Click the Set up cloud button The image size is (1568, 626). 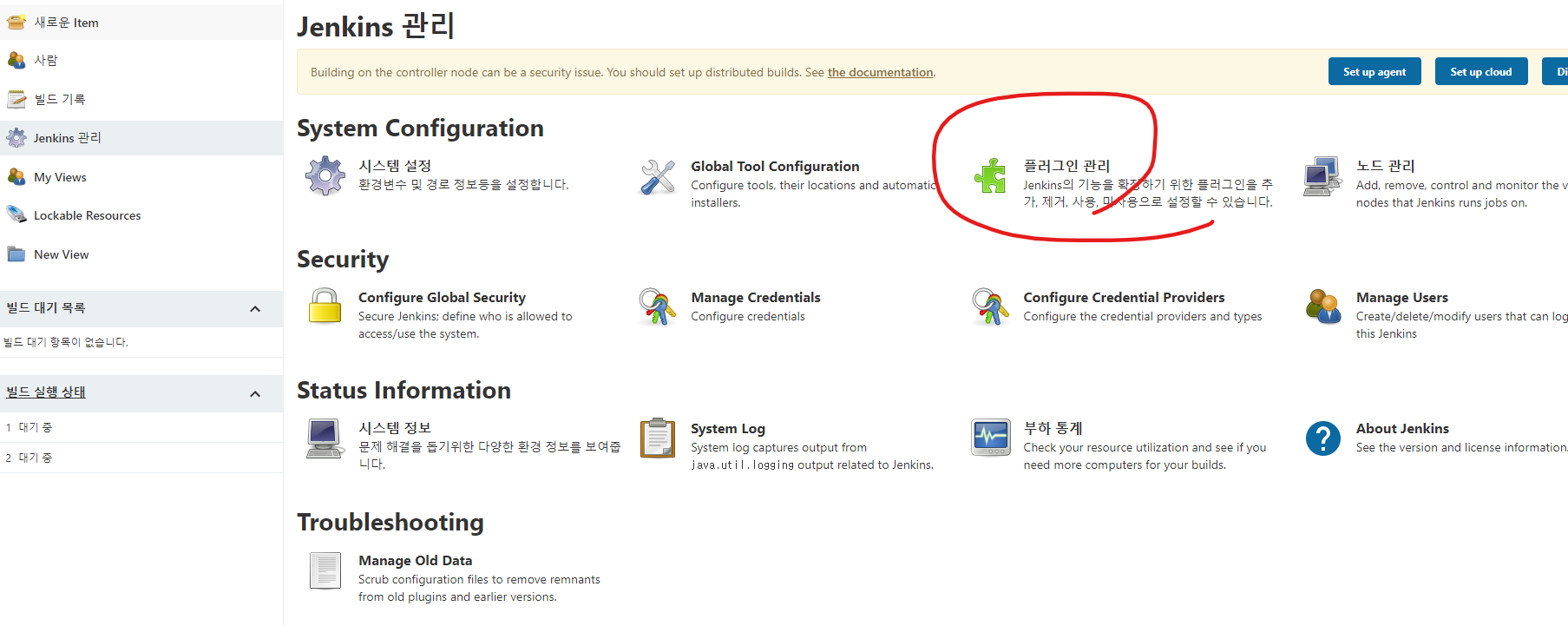pyautogui.click(x=1481, y=72)
